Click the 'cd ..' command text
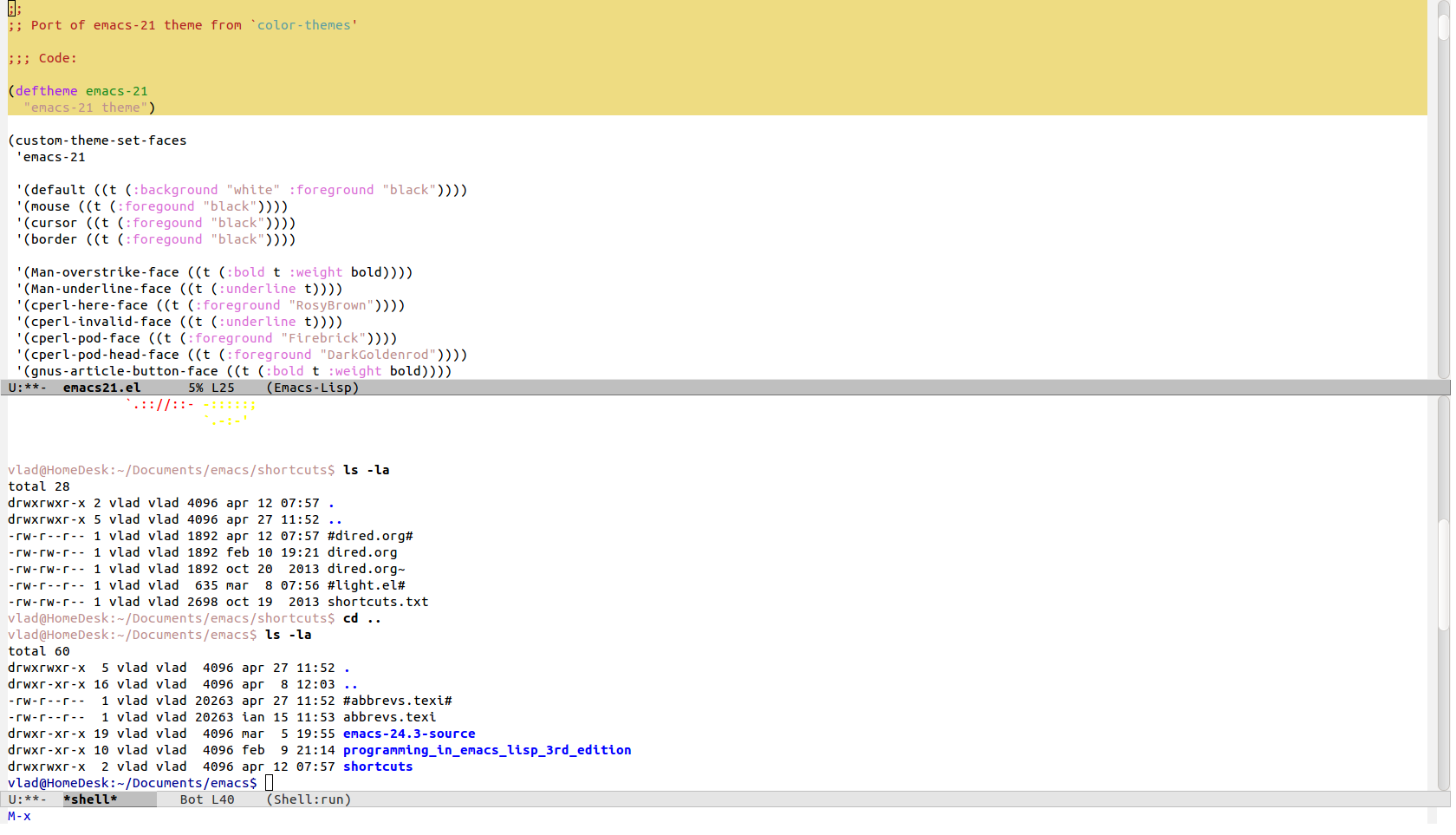1456x835 pixels. pyautogui.click(x=362, y=618)
